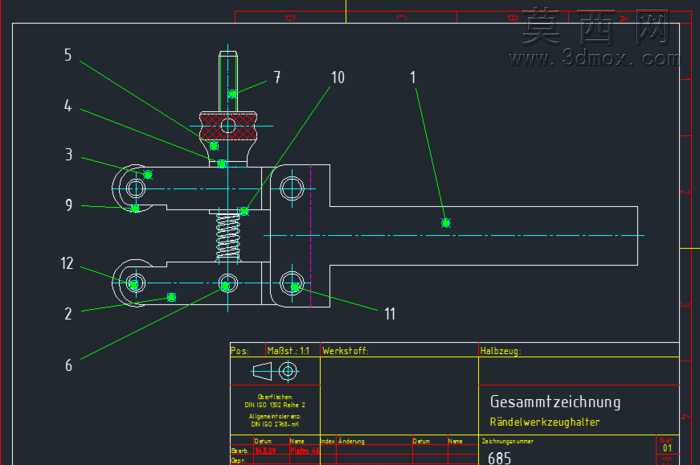Click sheet number '01' in title block
The width and height of the screenshot is (700, 465).
click(667, 448)
